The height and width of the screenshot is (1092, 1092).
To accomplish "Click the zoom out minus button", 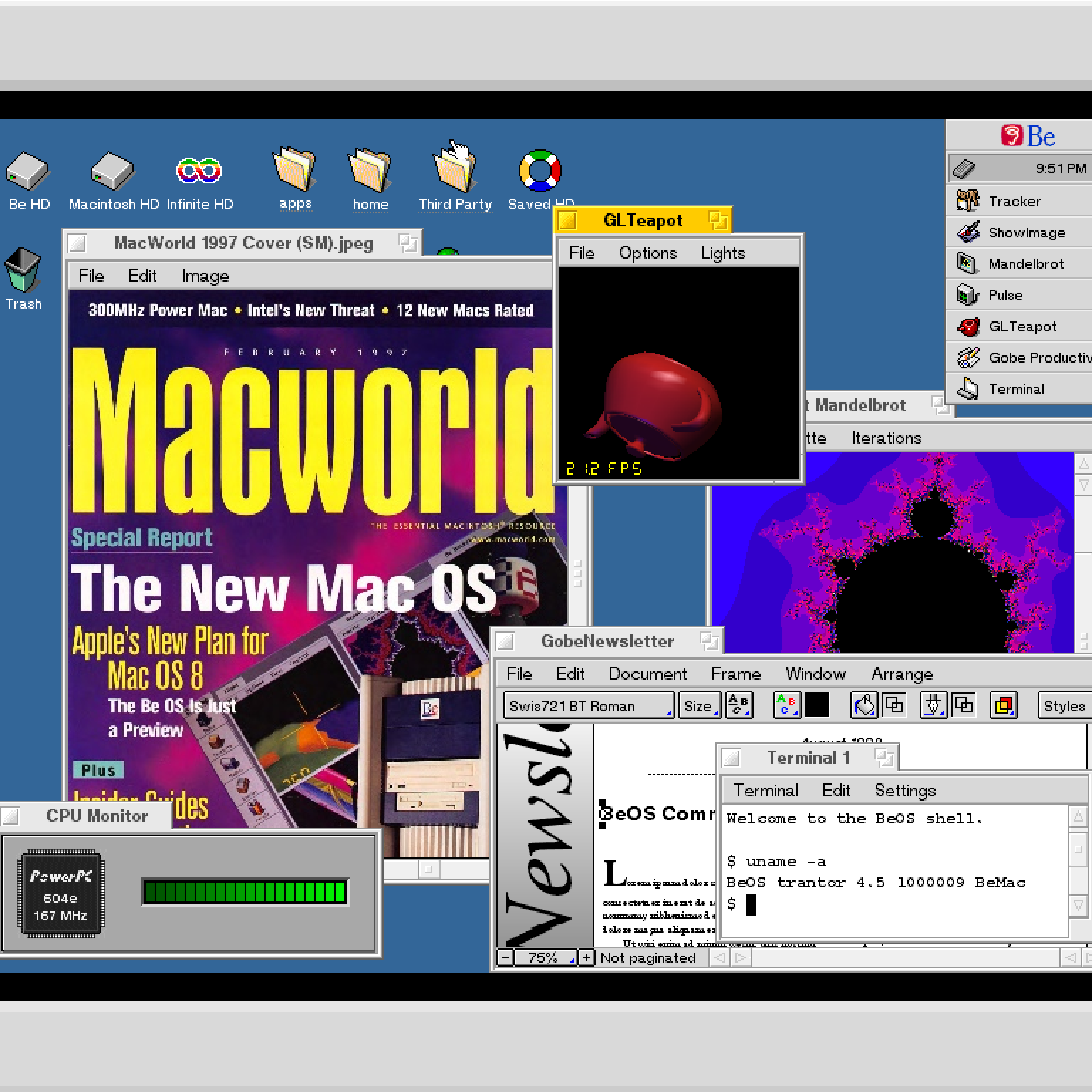I will point(505,958).
